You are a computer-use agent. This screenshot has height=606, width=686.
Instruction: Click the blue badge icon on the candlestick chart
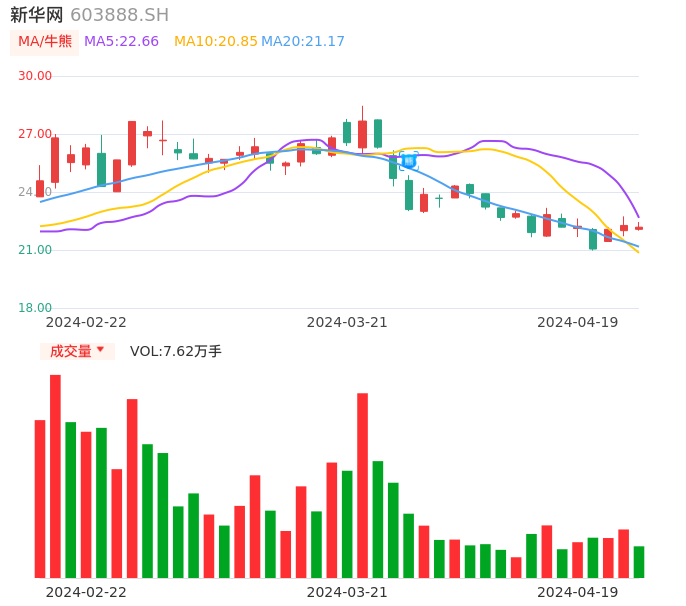tap(408, 160)
